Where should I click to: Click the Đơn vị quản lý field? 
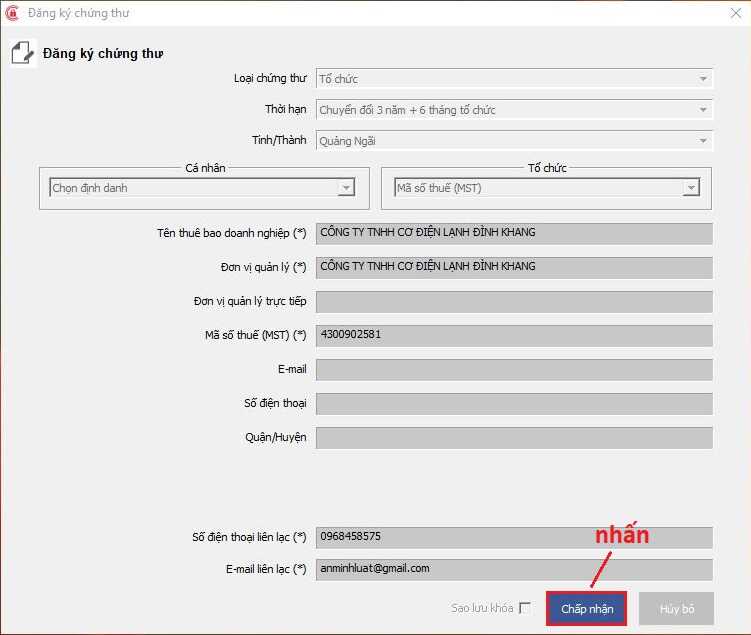tap(514, 267)
